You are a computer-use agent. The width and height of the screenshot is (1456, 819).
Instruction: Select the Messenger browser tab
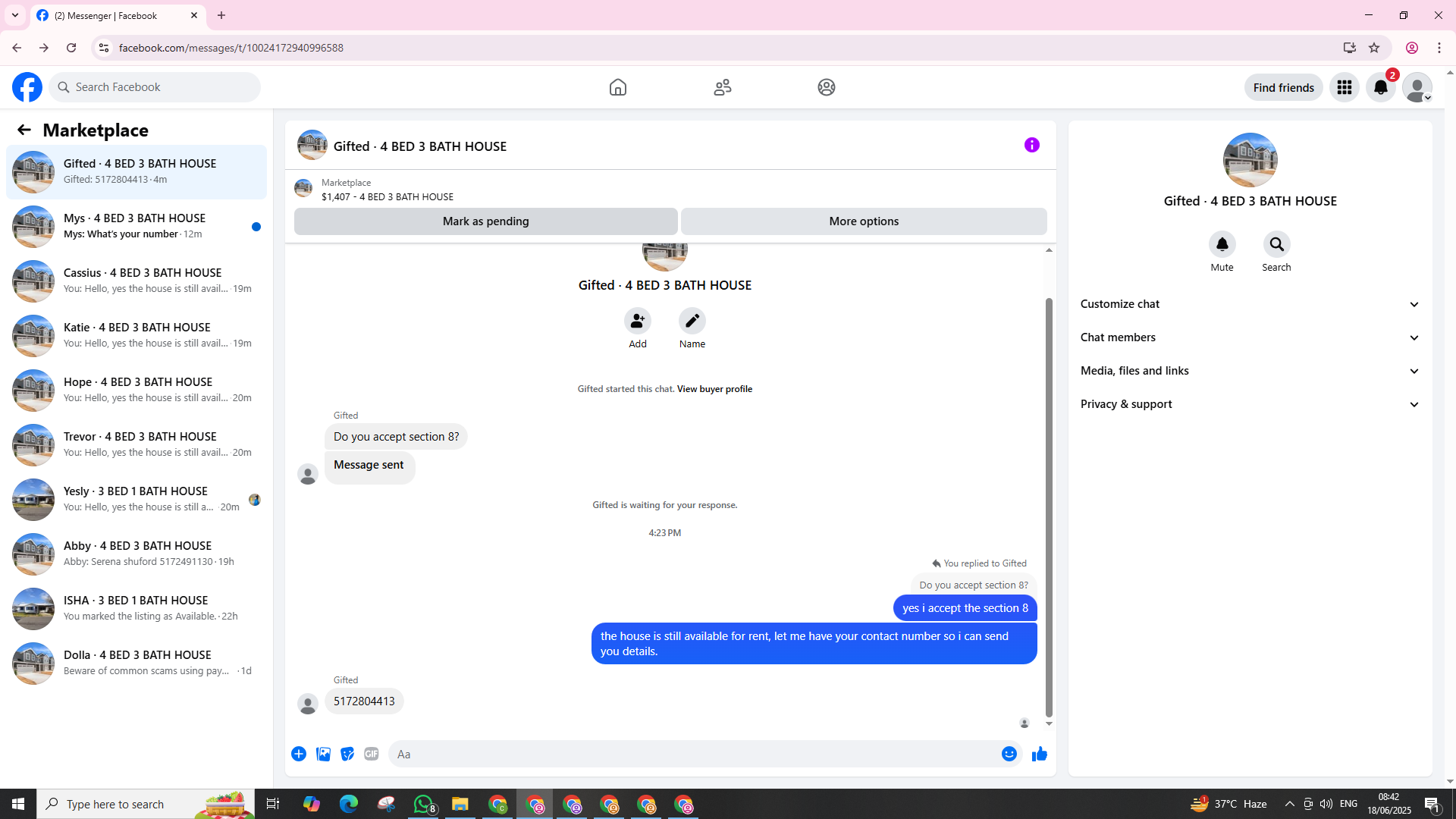click(x=118, y=15)
